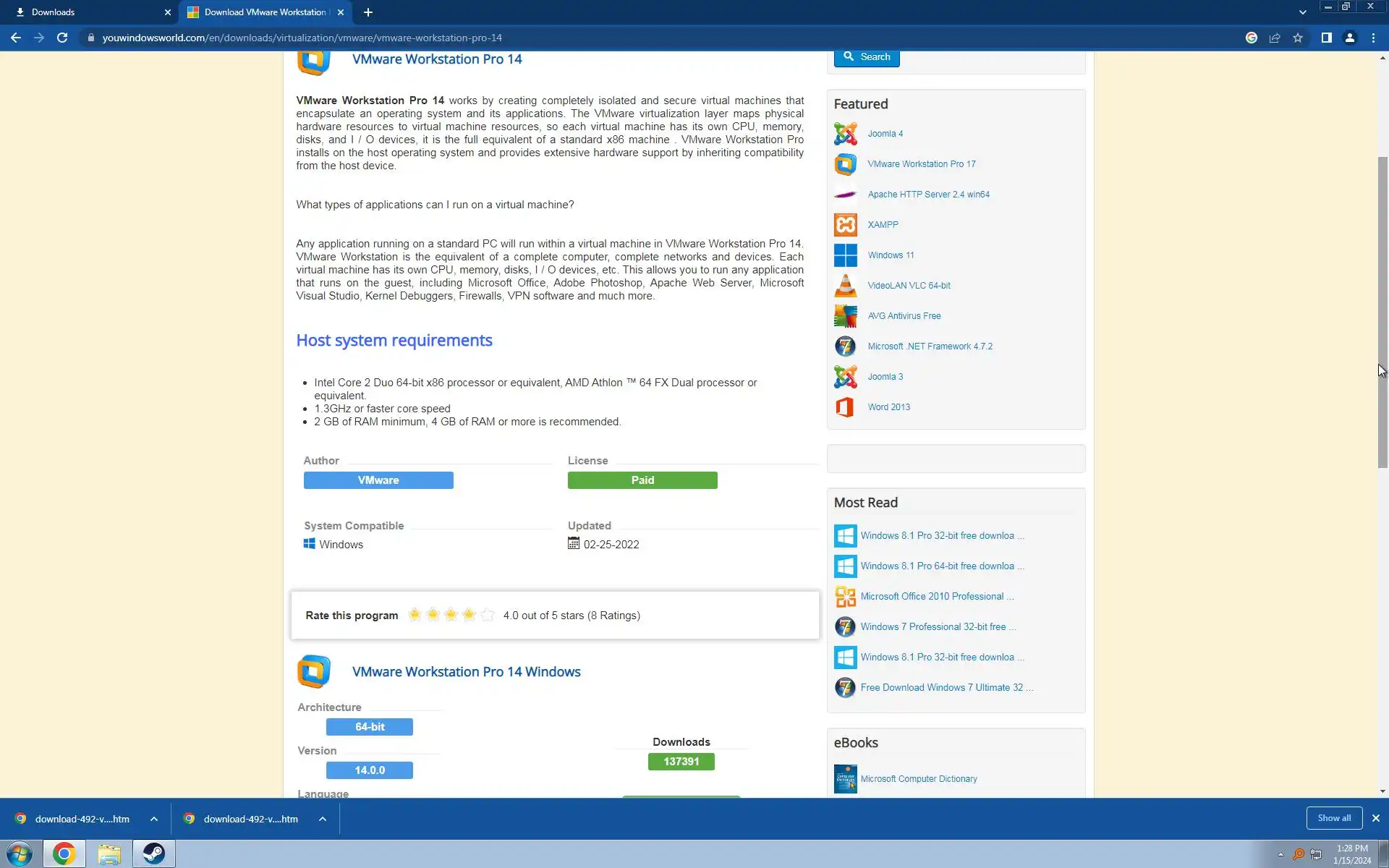Expand second download-492 file options
1389x868 pixels.
[323, 819]
